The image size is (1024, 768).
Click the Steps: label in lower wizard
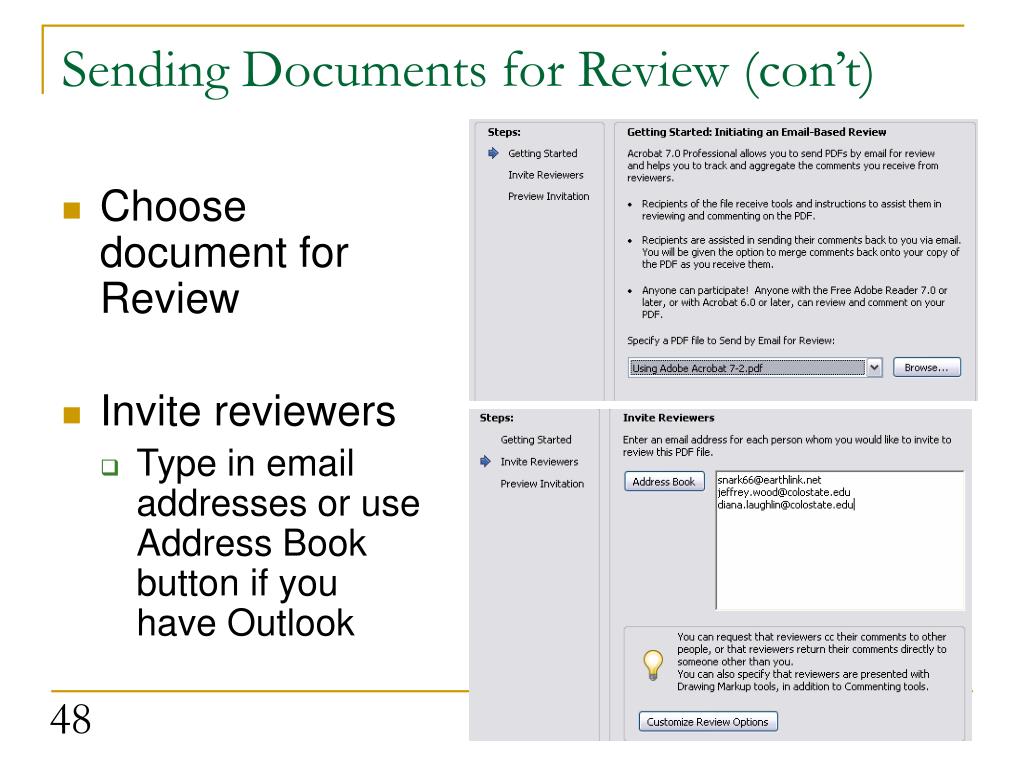tap(496, 418)
